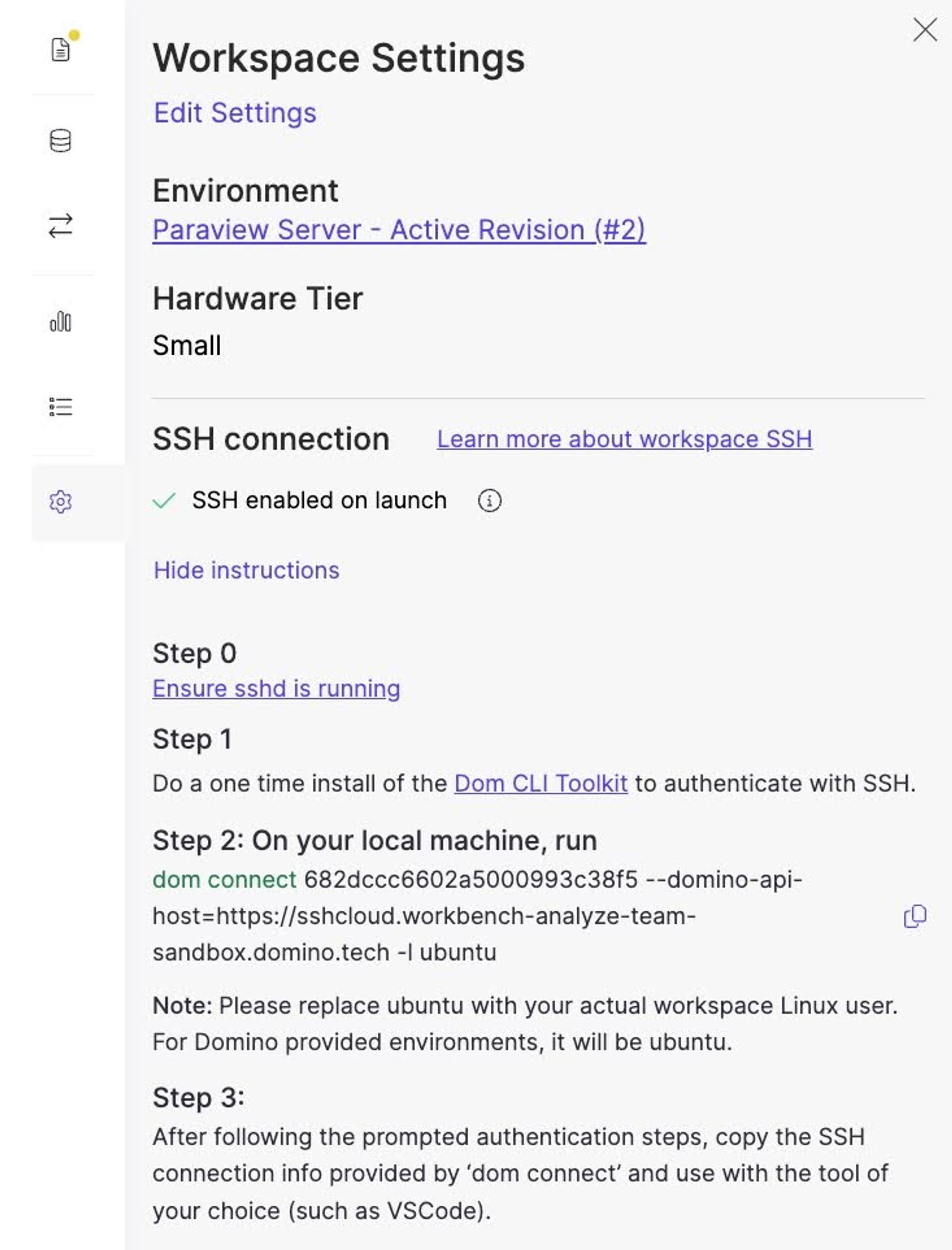952x1250 pixels.
Task: Open the logs list icon in sidebar
Action: (x=60, y=406)
